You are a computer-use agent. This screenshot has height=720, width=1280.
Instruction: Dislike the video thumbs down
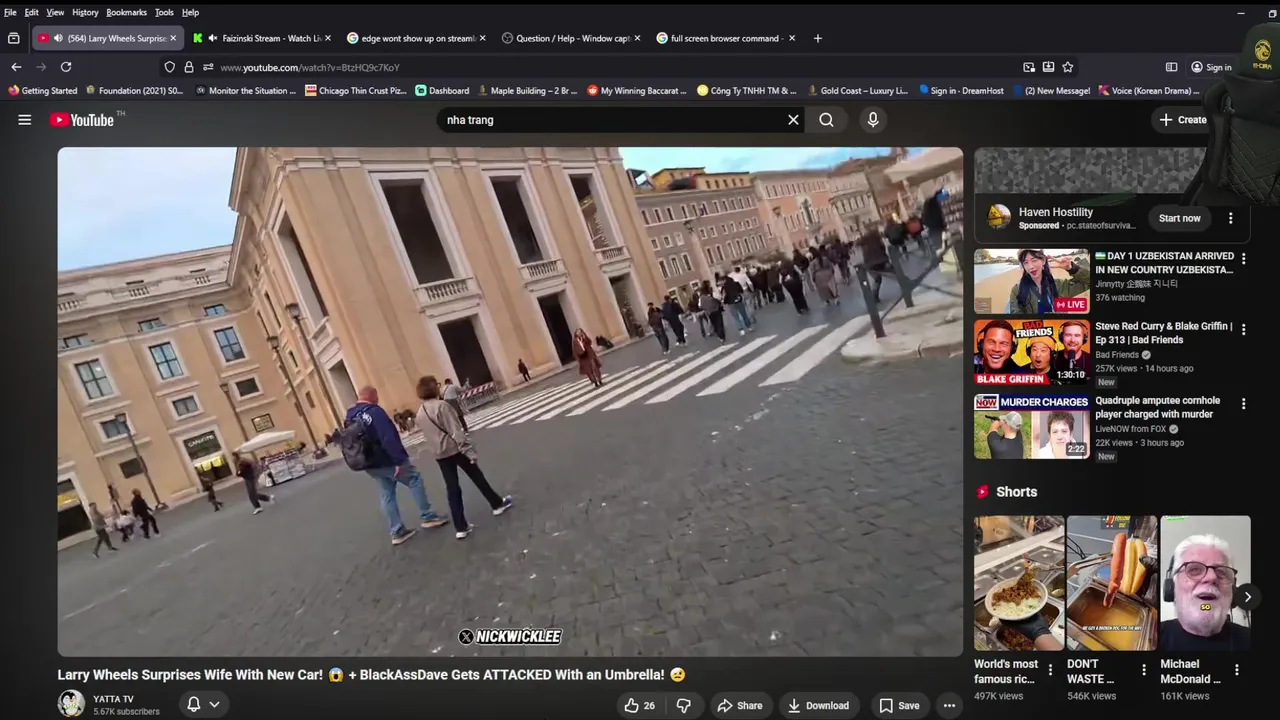(684, 705)
